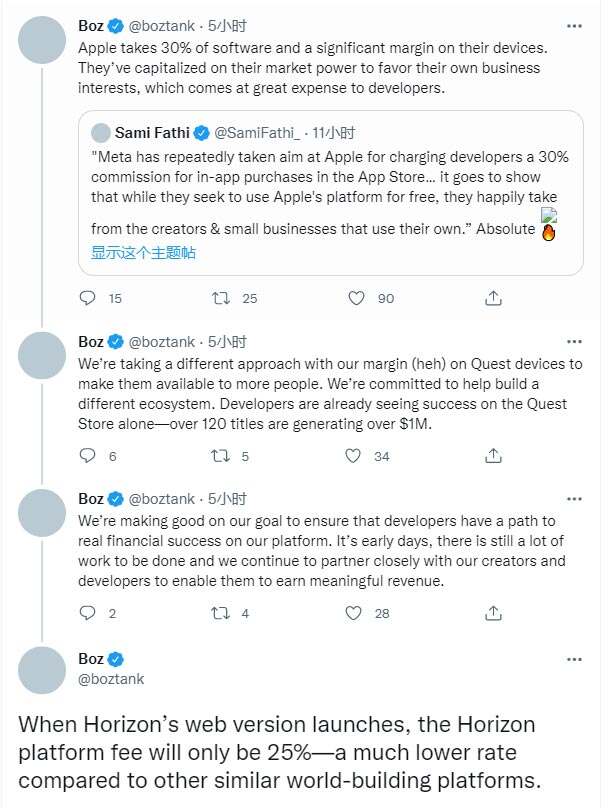612x808 pixels.
Task: Click the 显示这个主题帖 link
Action: (143, 252)
